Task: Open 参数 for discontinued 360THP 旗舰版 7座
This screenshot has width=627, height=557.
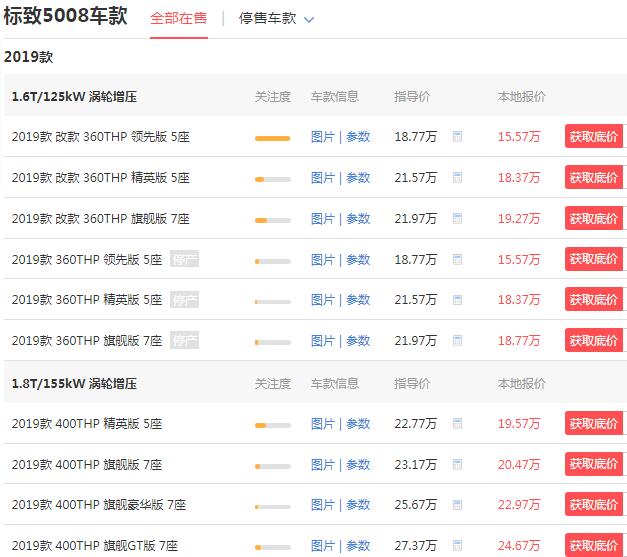Action: 358,341
